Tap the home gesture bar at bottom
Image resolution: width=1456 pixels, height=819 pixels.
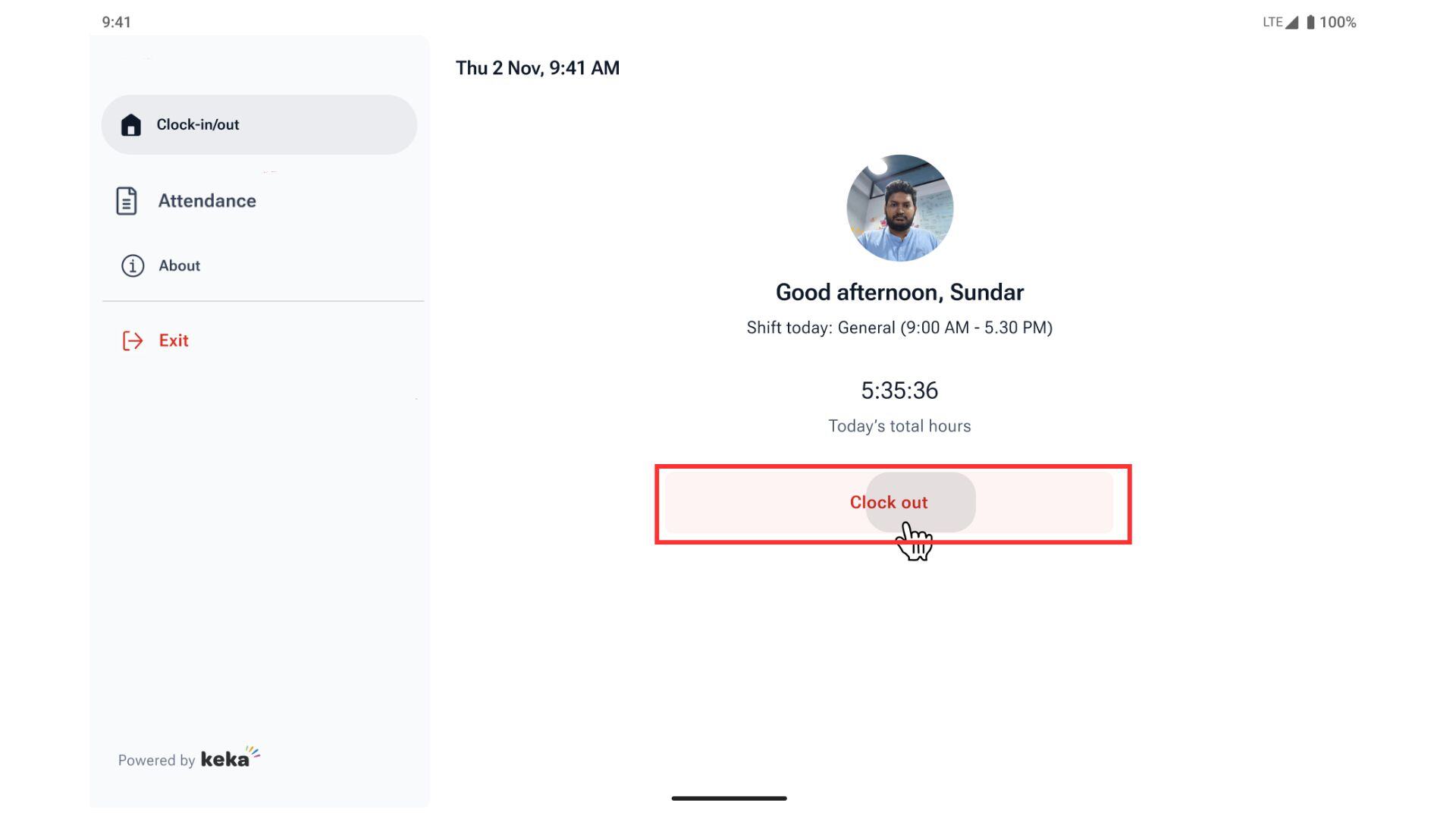tap(729, 798)
